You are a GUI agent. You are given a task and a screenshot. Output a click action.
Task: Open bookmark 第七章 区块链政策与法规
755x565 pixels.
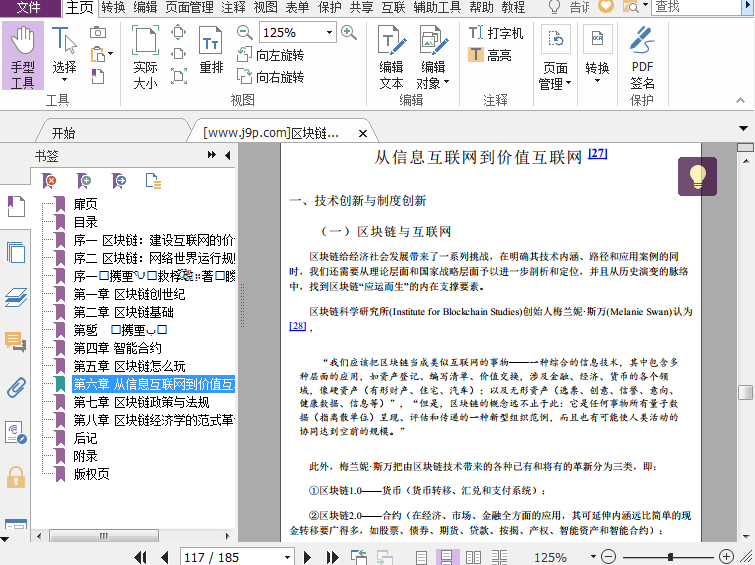142,402
